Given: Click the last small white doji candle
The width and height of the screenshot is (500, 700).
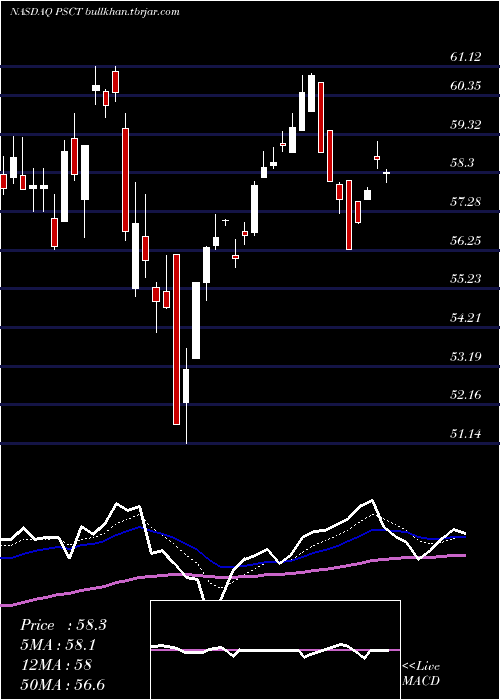Looking at the screenshot, I should (x=387, y=173).
